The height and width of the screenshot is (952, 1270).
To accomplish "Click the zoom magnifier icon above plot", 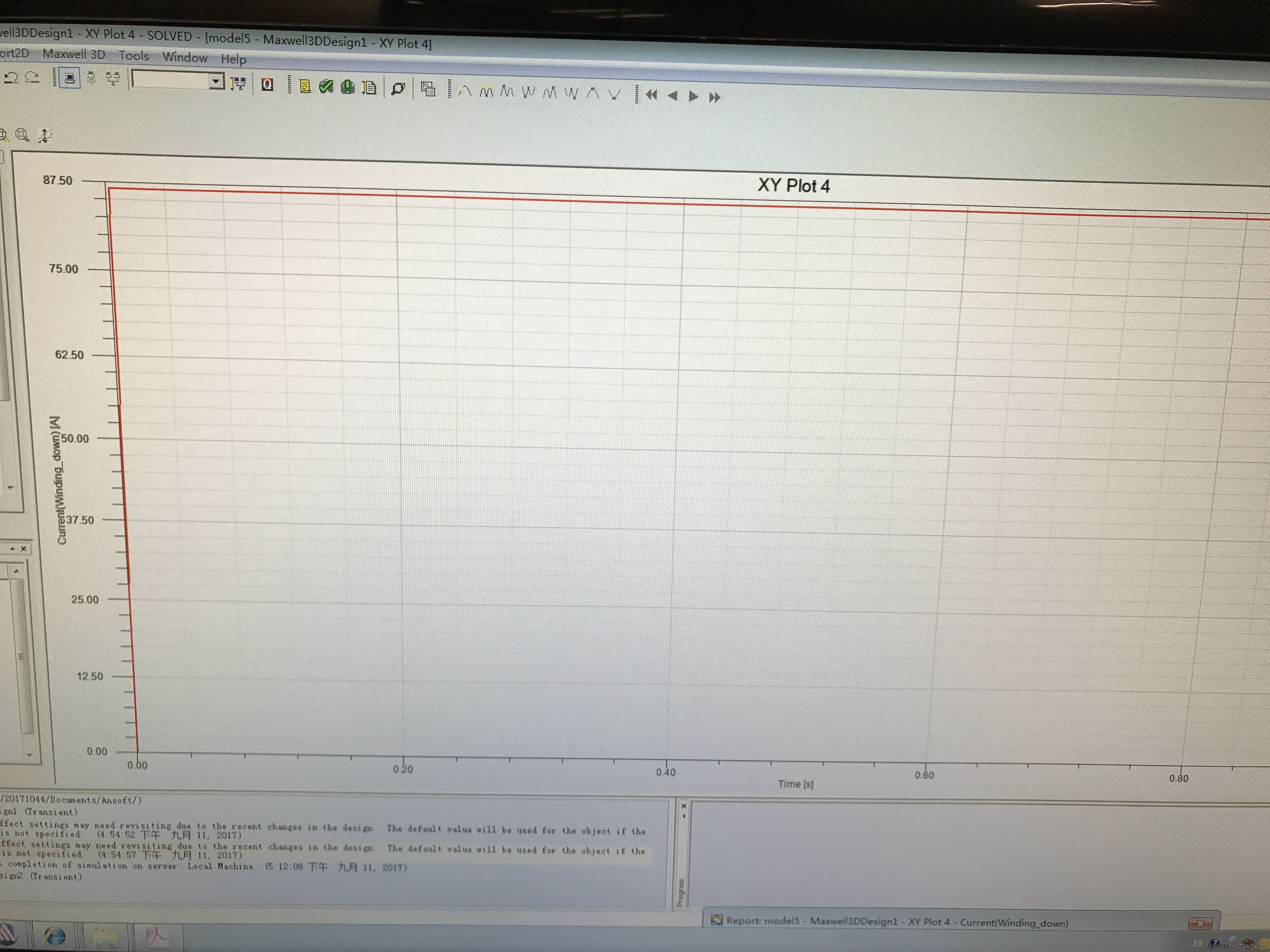I will 22,135.
